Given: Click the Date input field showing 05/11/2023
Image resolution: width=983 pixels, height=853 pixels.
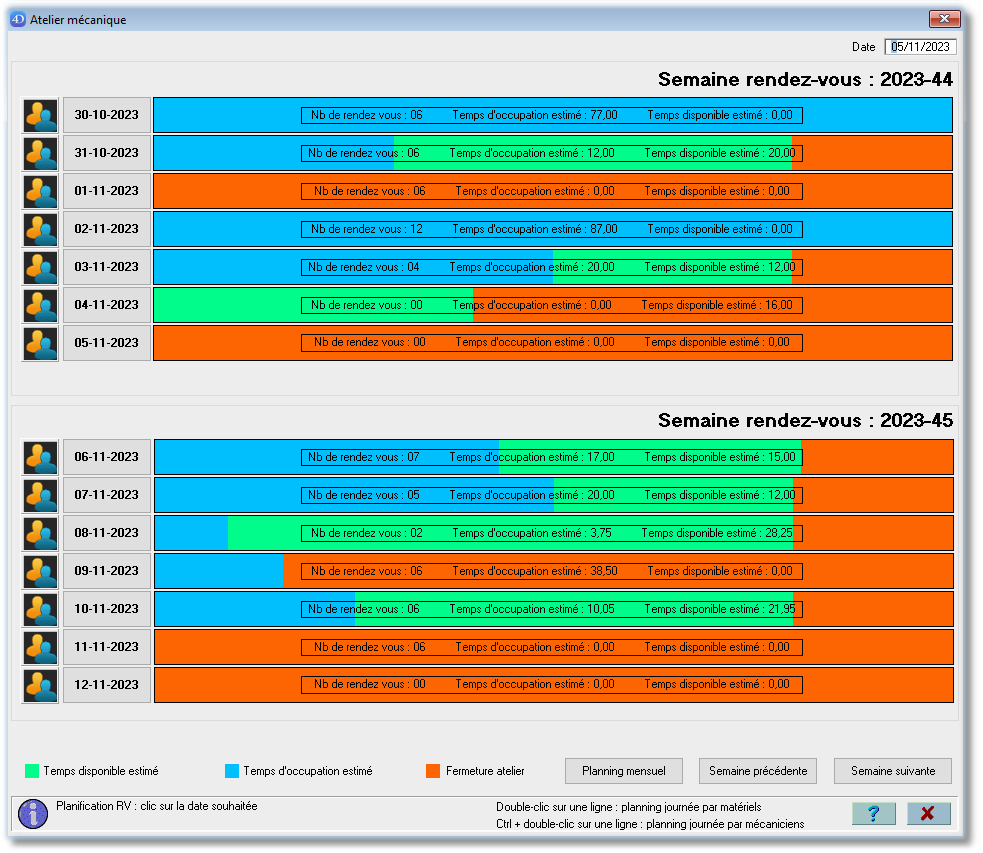Looking at the screenshot, I should (x=920, y=47).
